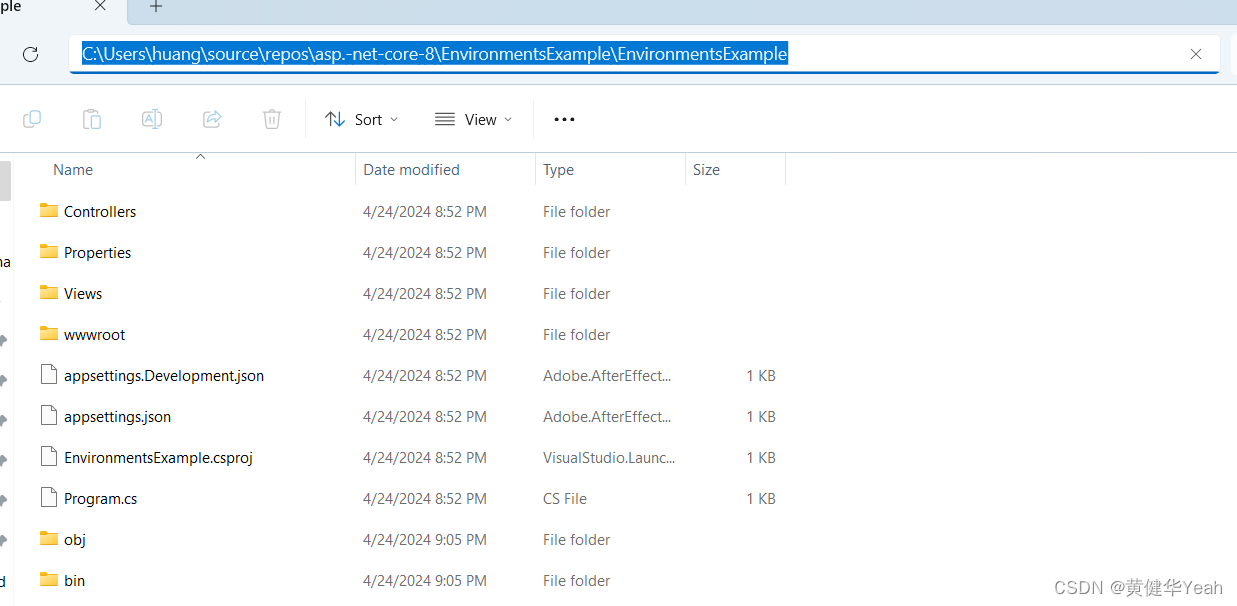Open the See more ellipsis menu
Viewport: 1237px width, 606px height.
[x=564, y=119]
